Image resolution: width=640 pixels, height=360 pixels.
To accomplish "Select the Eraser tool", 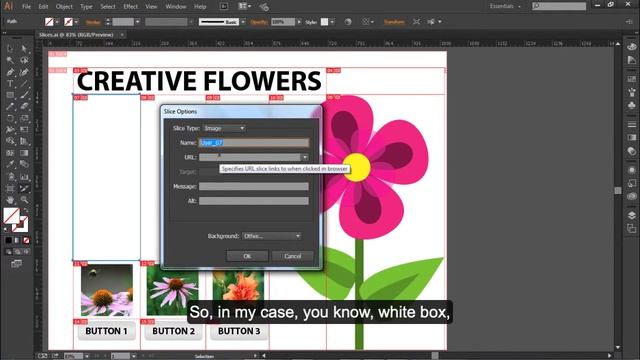I will (x=24, y=107).
